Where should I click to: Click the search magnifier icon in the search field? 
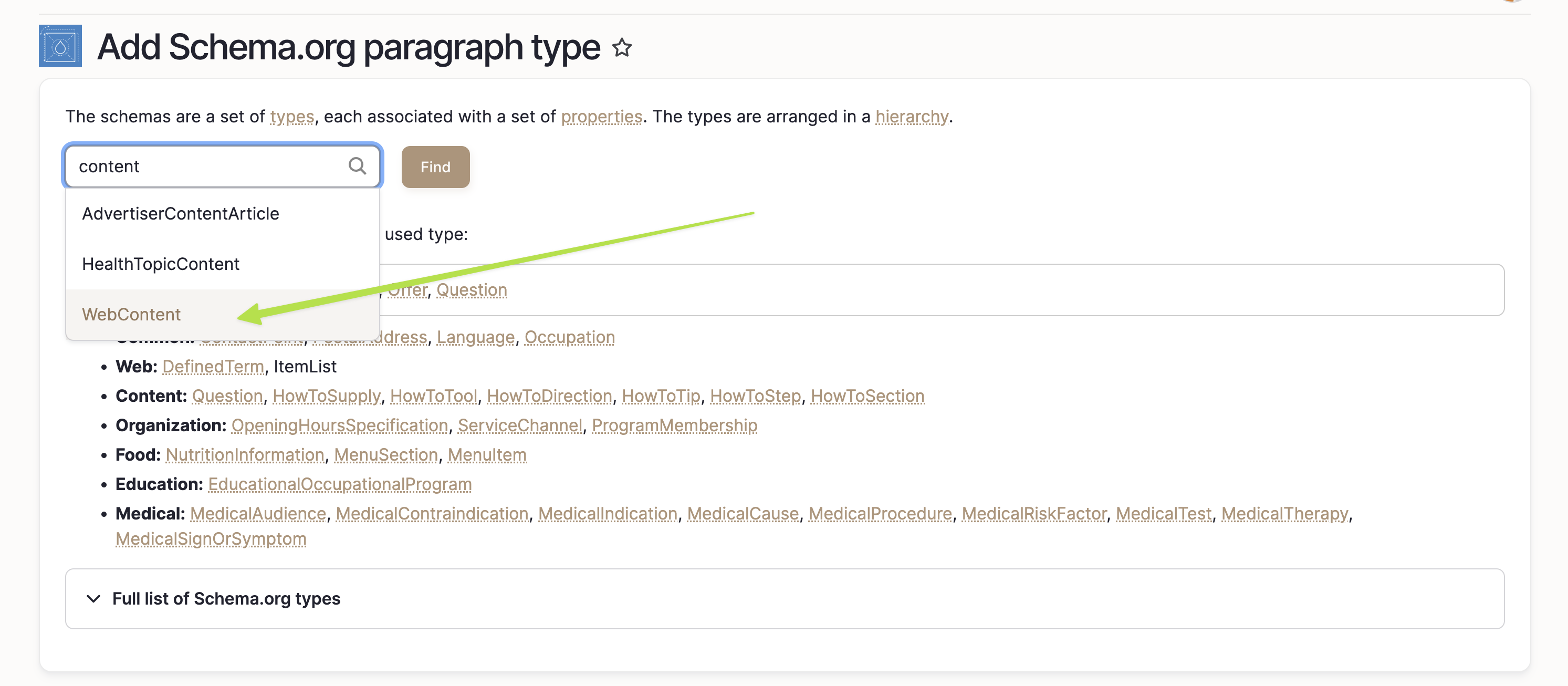coord(357,165)
